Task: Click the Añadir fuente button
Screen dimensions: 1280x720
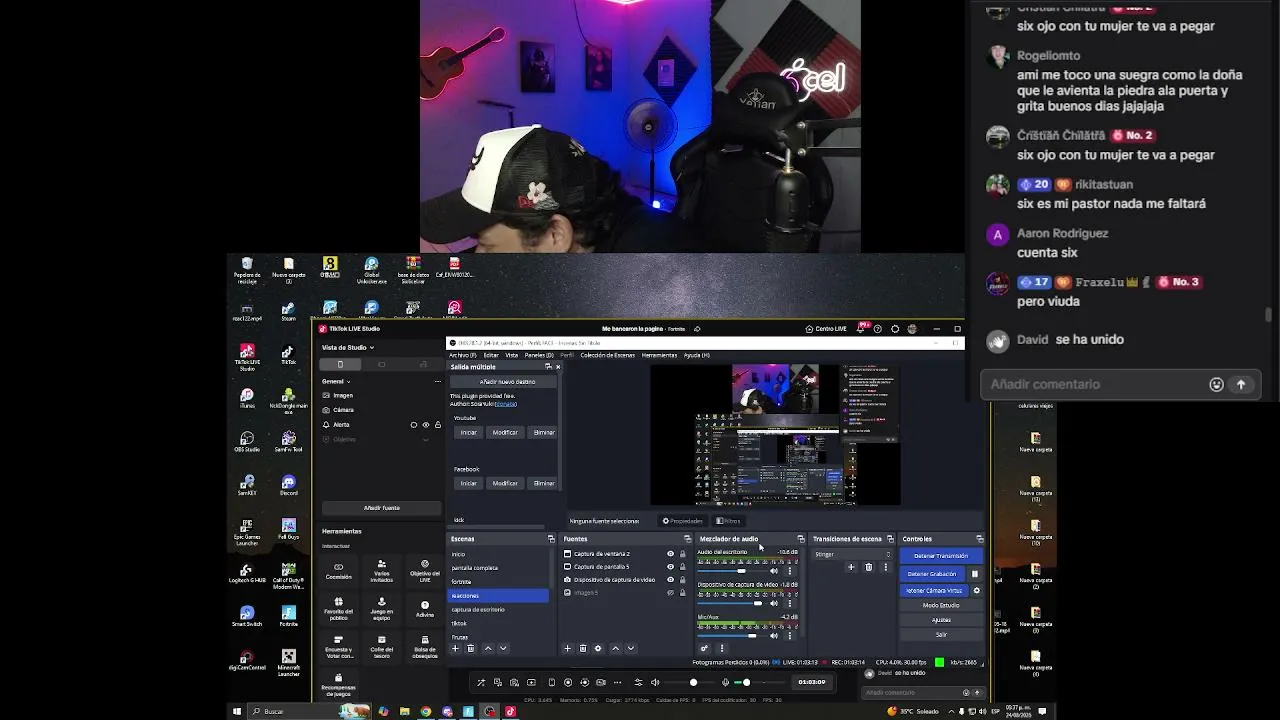Action: click(381, 508)
